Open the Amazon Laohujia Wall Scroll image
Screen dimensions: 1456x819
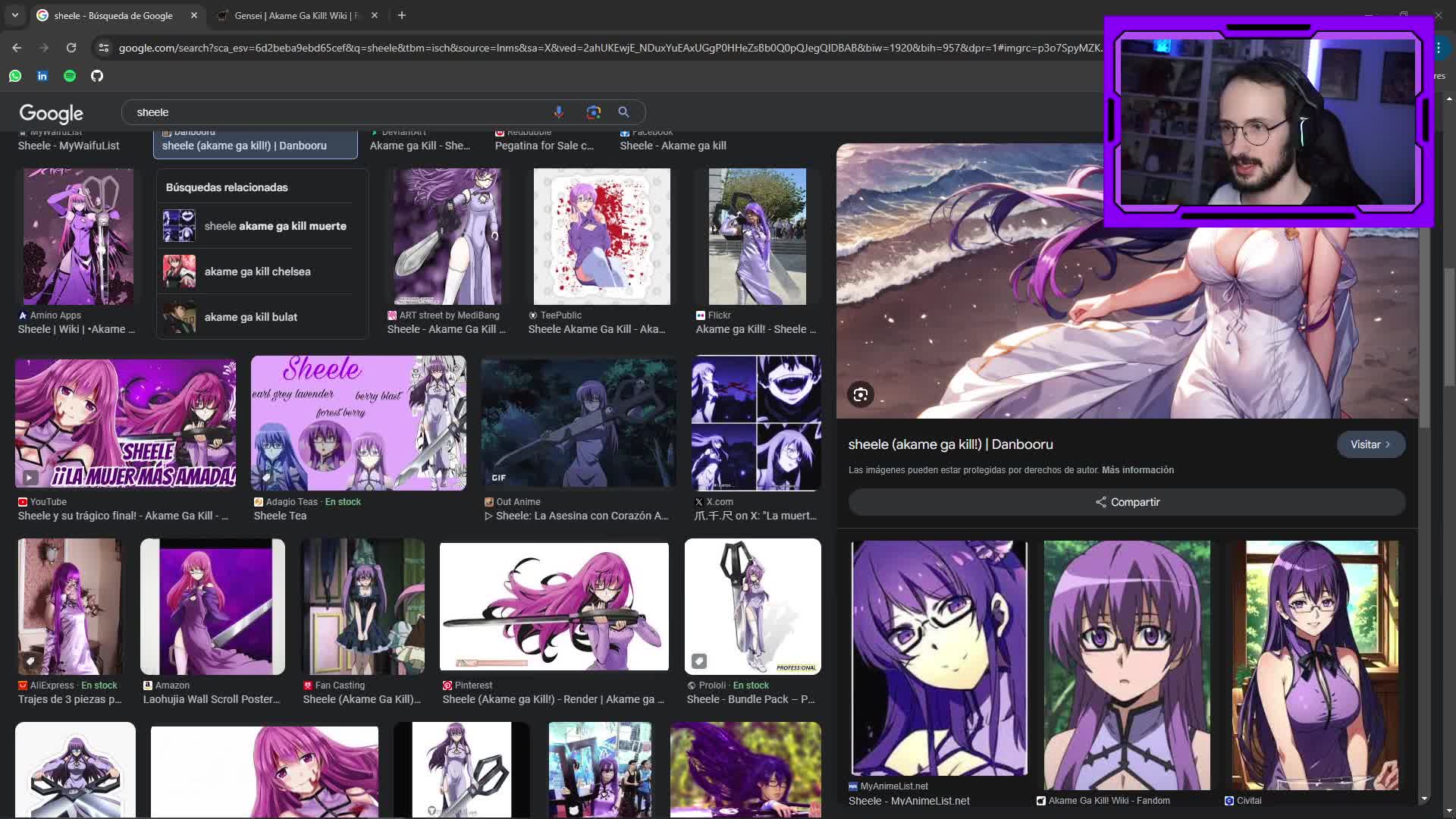pos(212,607)
